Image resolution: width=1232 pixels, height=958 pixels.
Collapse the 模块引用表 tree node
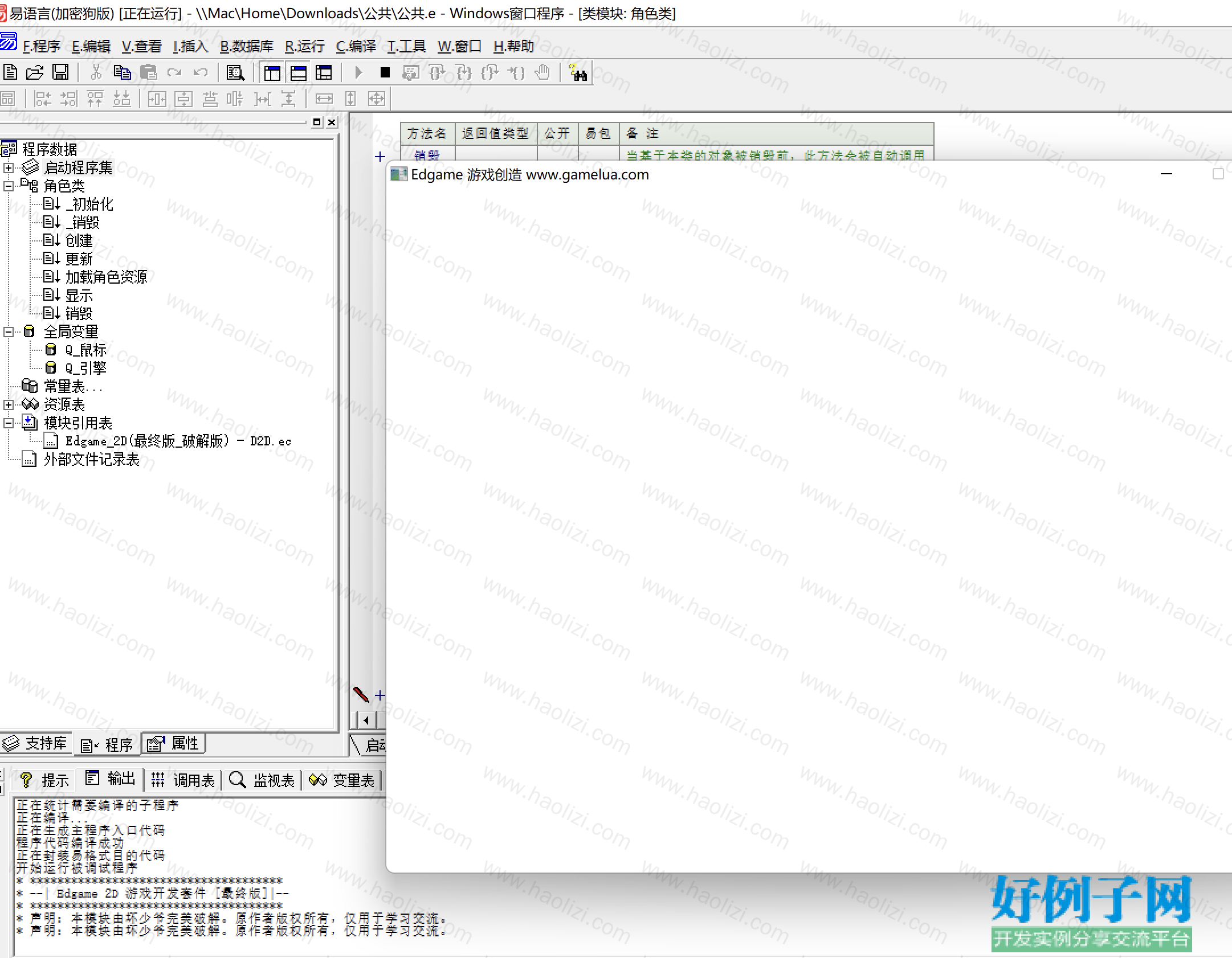click(x=8, y=423)
